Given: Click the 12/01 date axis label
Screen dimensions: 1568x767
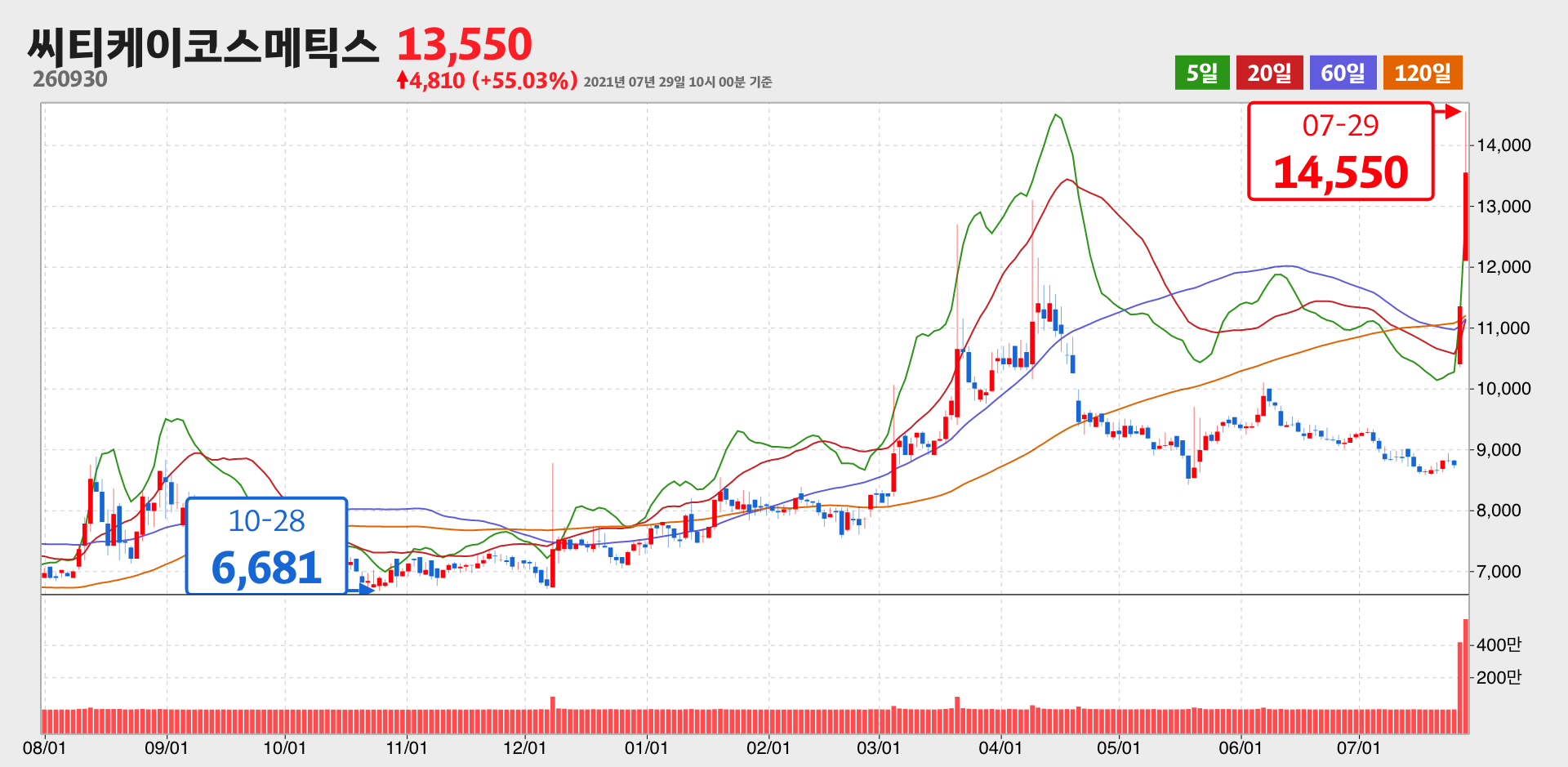Looking at the screenshot, I should pyautogui.click(x=524, y=748).
